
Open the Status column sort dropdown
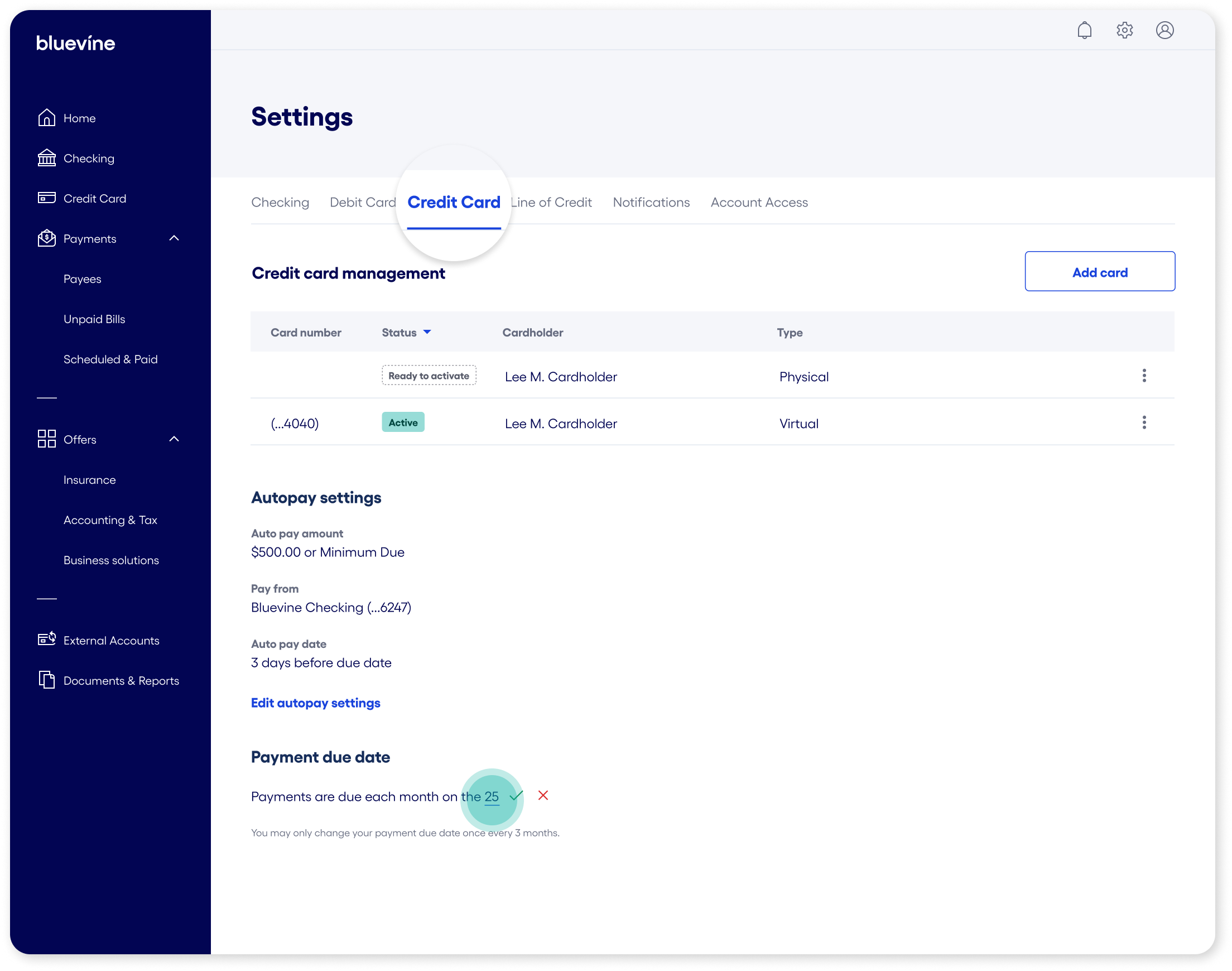427,332
